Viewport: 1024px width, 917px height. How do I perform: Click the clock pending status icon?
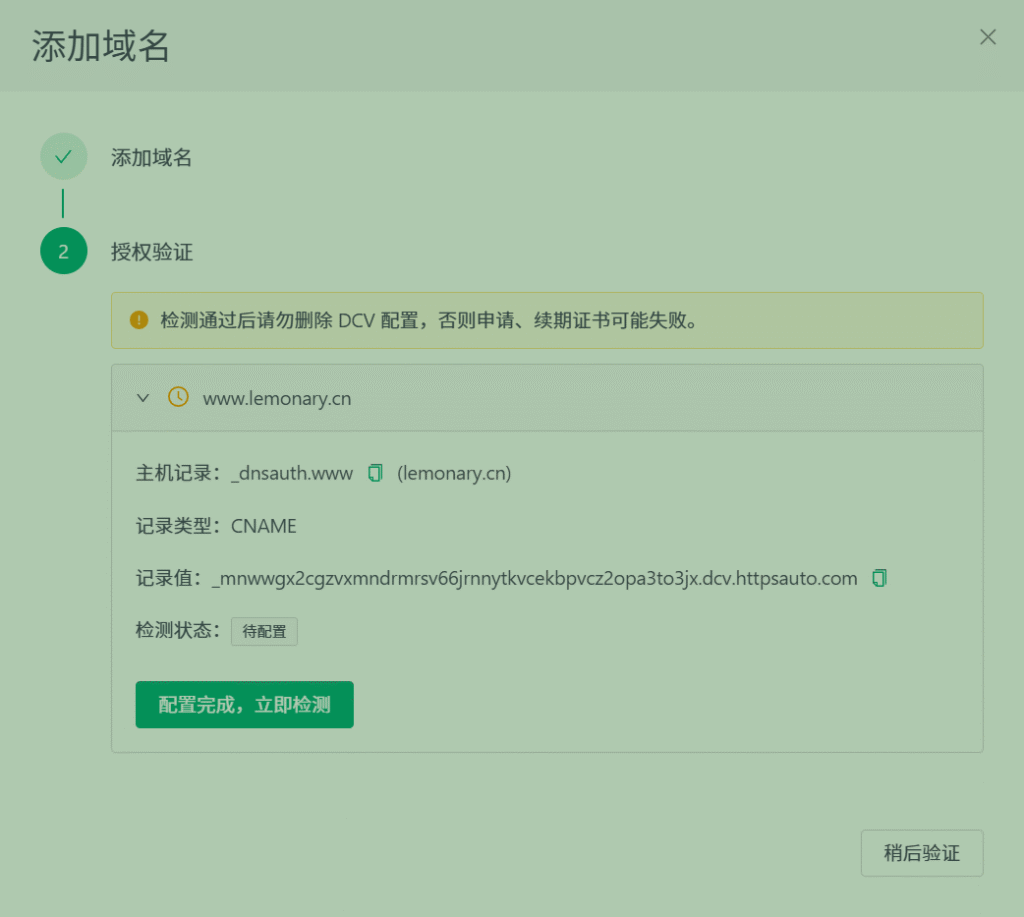pyautogui.click(x=178, y=397)
